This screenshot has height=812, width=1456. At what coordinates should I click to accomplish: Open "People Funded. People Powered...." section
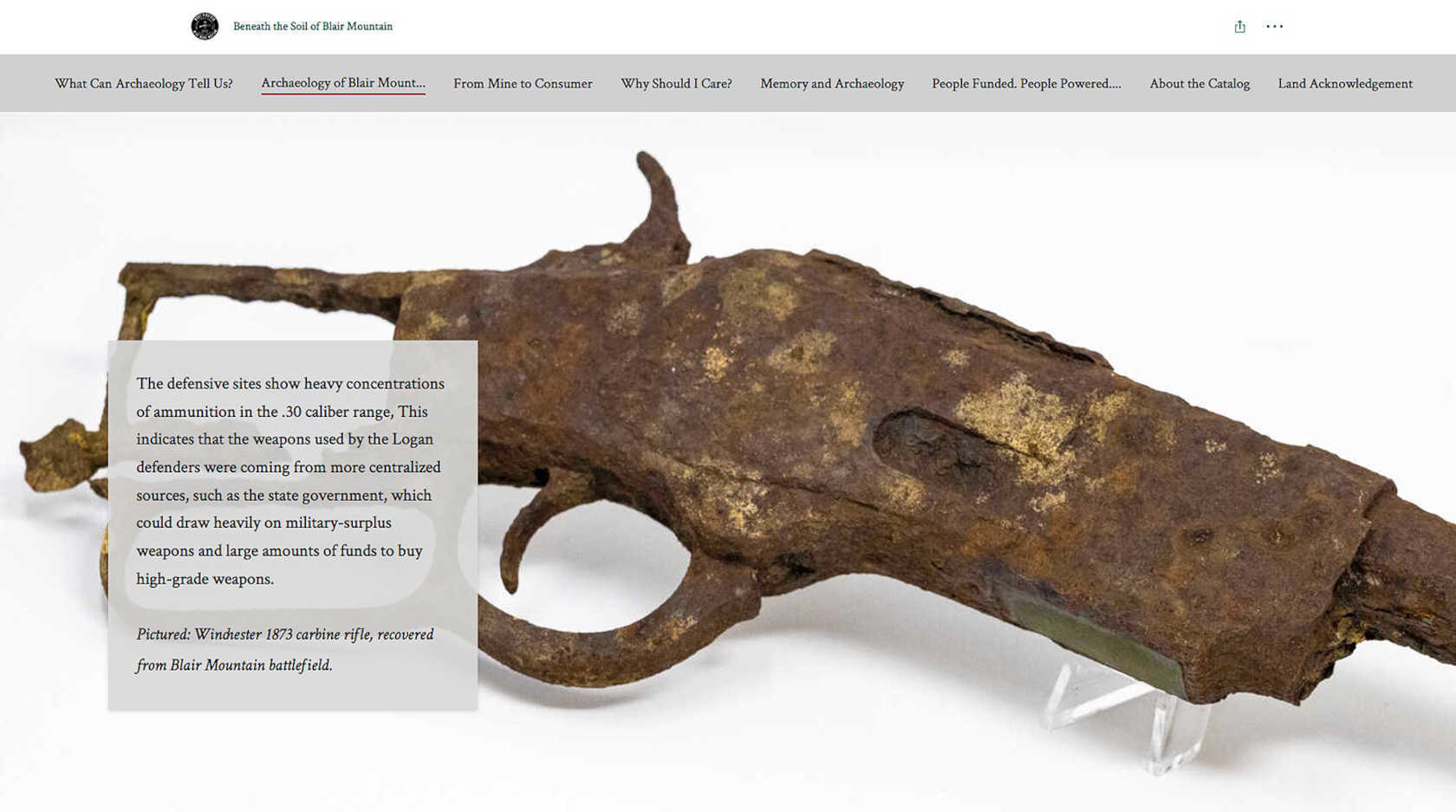pos(1025,83)
